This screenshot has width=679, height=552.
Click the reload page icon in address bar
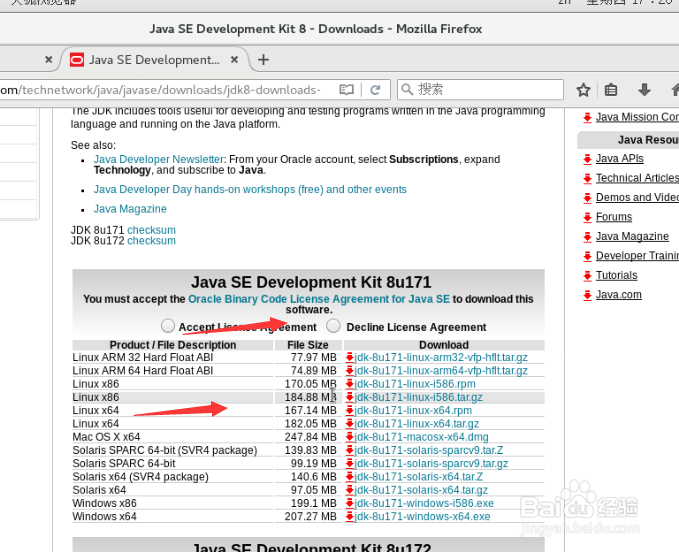[375, 90]
